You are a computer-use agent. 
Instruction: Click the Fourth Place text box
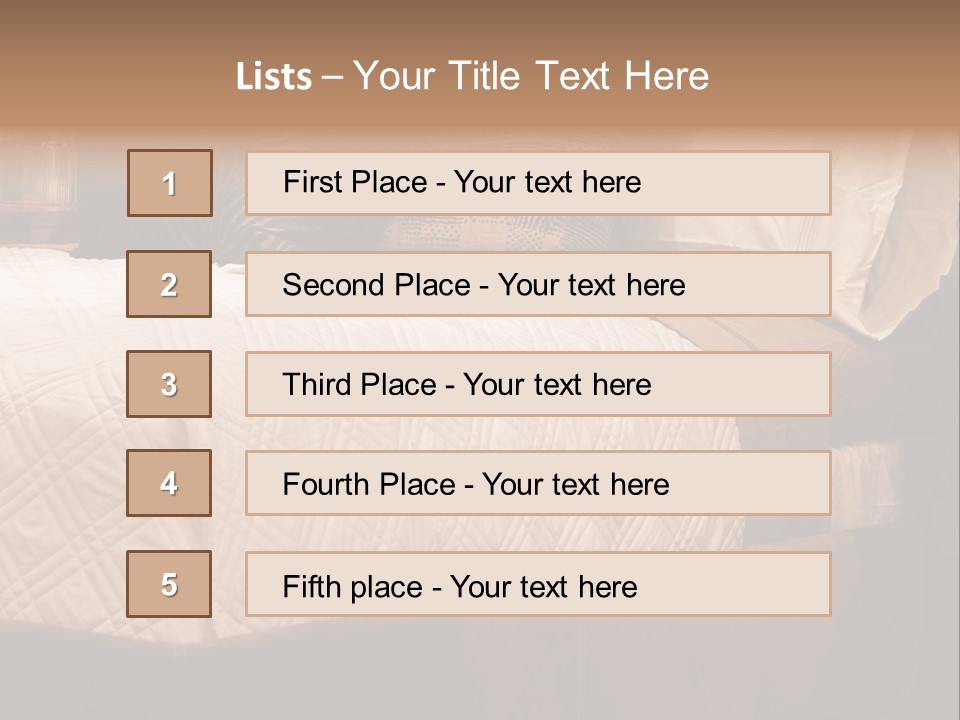(538, 483)
